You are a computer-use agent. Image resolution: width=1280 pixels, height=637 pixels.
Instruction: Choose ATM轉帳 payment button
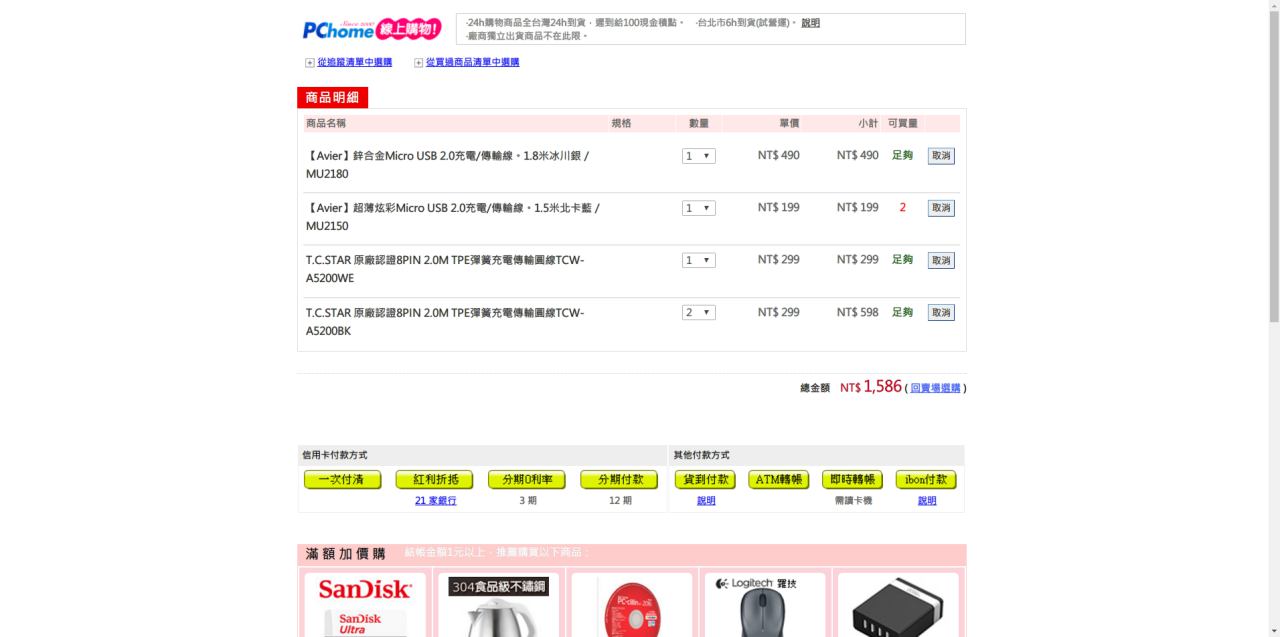[779, 480]
